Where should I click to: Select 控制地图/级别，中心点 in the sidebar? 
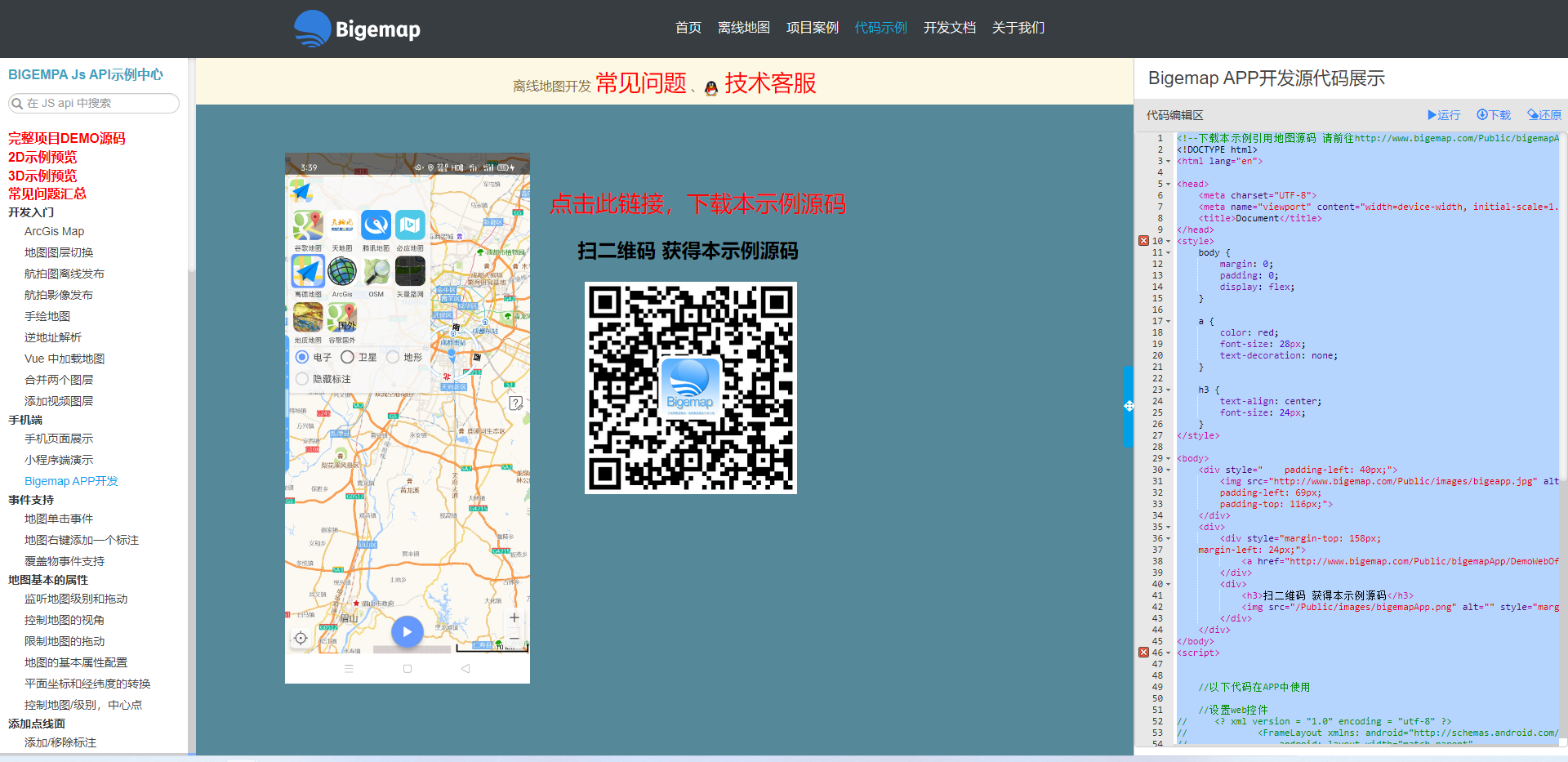[x=83, y=706]
